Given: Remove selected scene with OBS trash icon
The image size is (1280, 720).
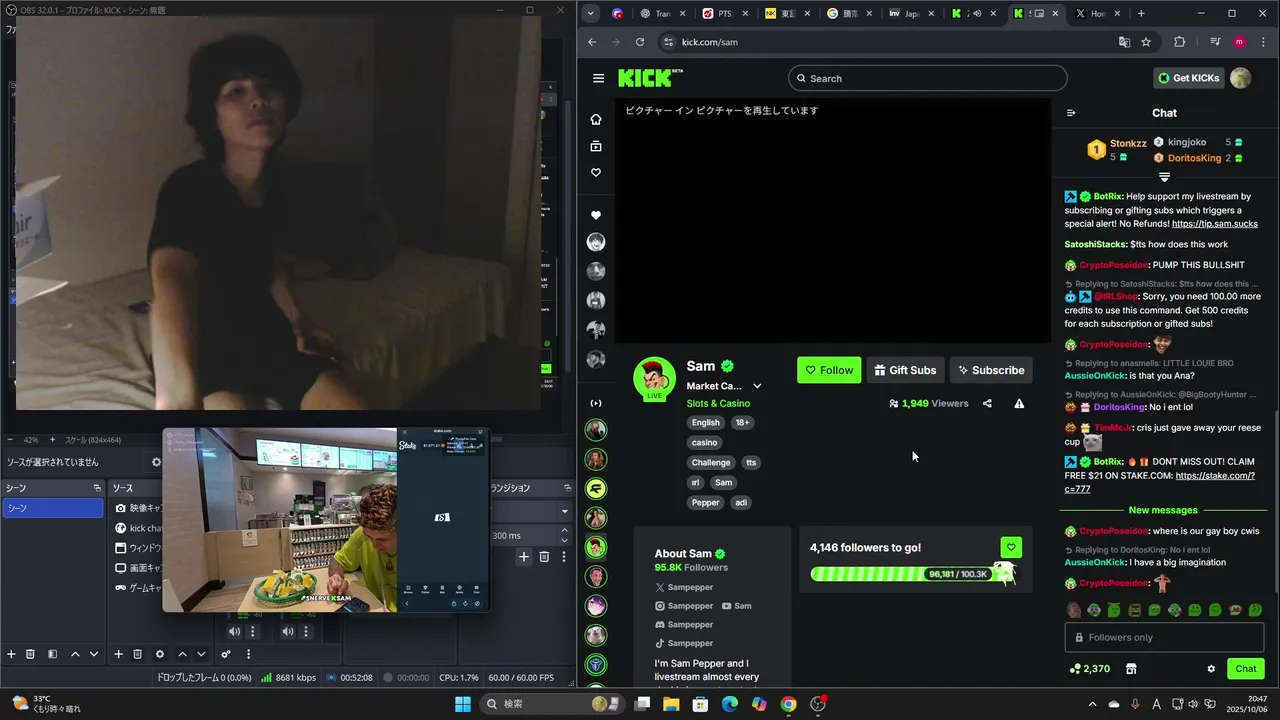Looking at the screenshot, I should [30, 654].
